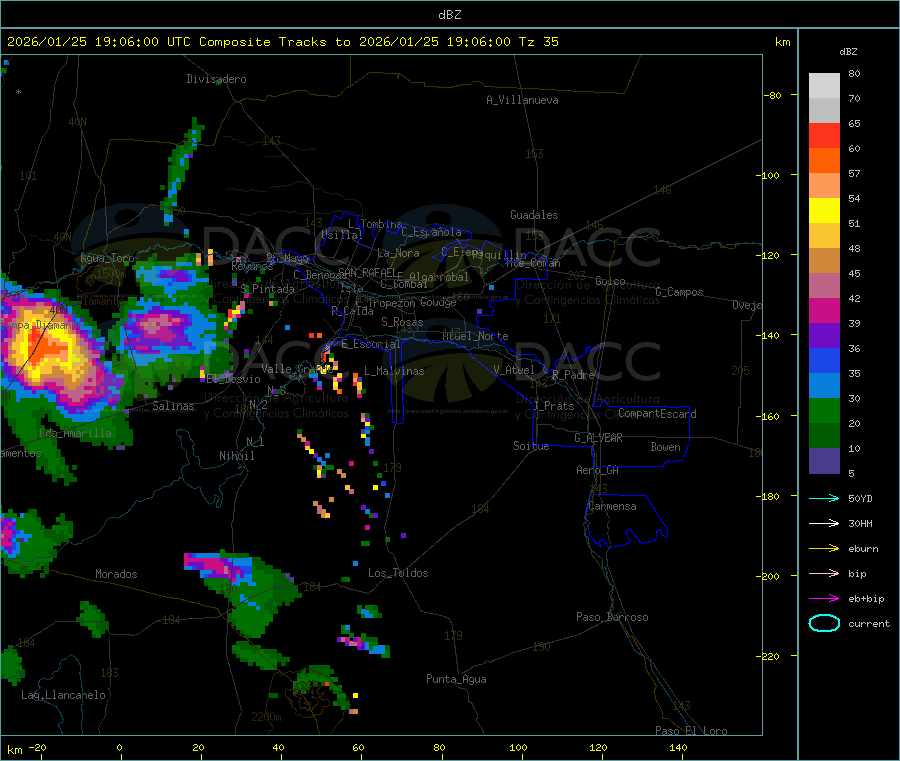This screenshot has width=900, height=761.
Task: Select the light grey swatch between 80 and 70
Action: tap(824, 86)
